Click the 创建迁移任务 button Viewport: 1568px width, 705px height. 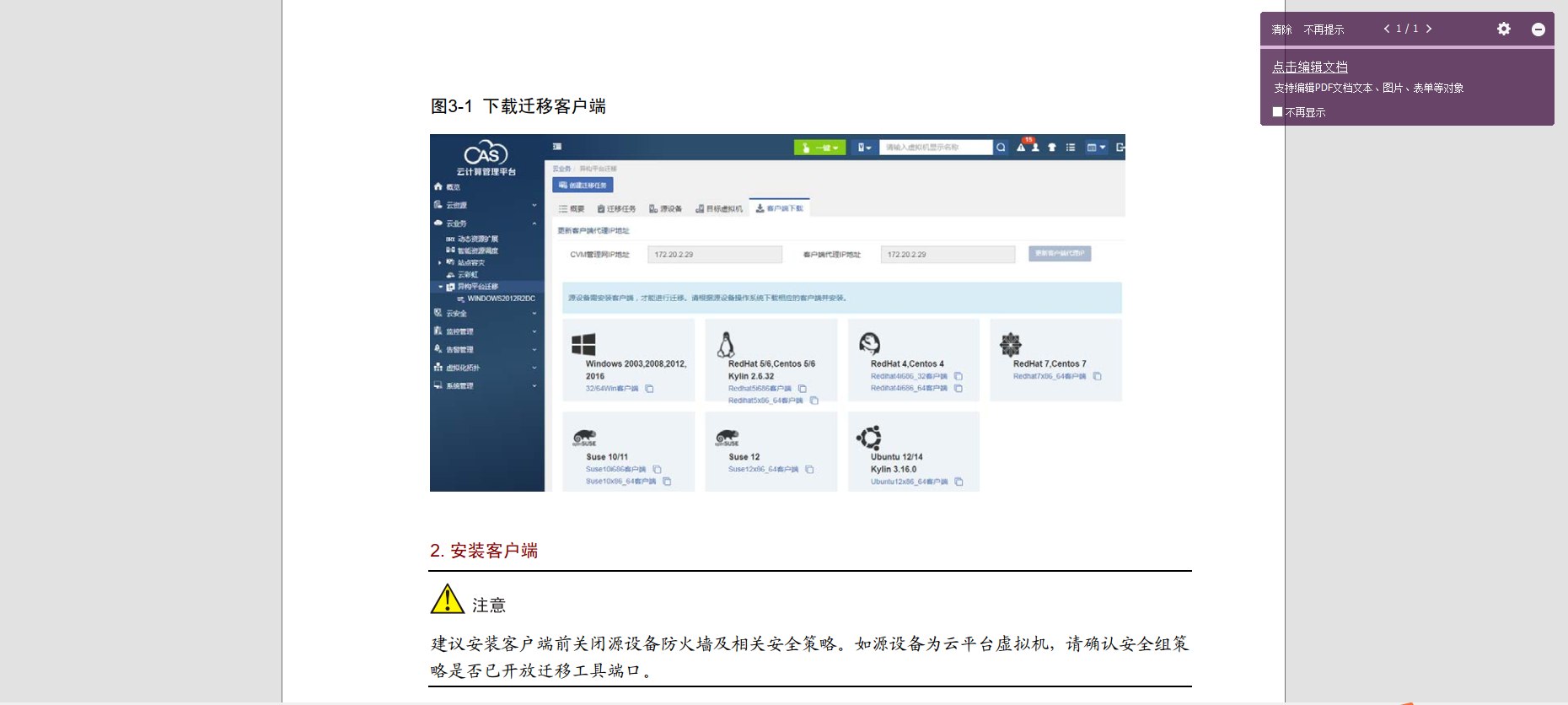[583, 186]
